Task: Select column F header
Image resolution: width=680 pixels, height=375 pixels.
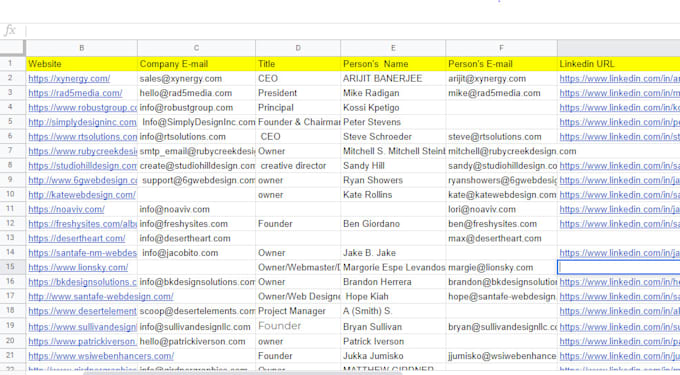Action: tap(501, 48)
